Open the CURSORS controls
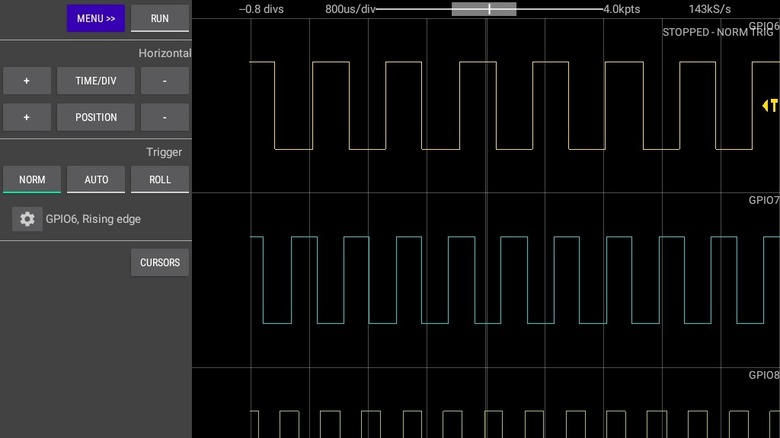 pos(160,263)
